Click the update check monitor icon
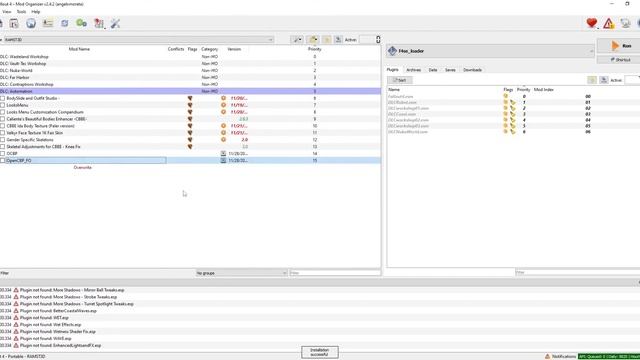This screenshot has width=640, height=360. (x=625, y=23)
